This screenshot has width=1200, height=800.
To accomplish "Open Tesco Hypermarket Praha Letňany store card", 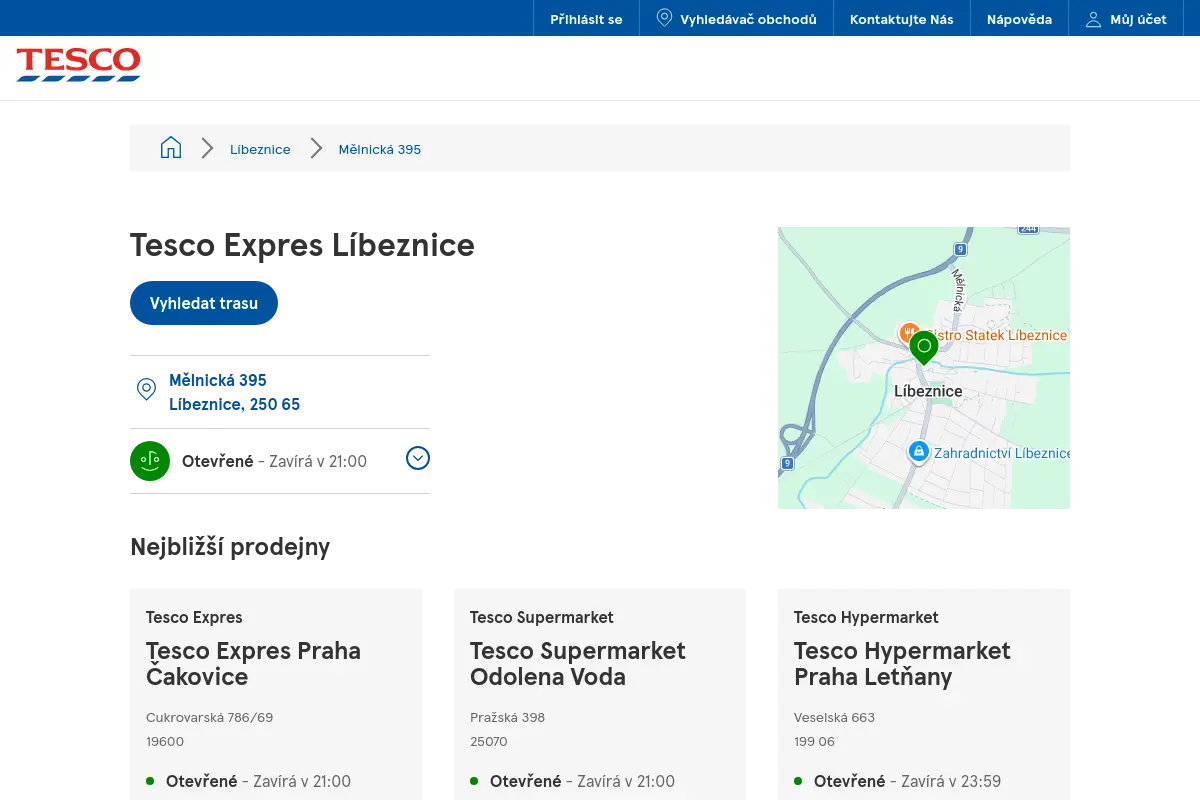I will pyautogui.click(x=924, y=694).
